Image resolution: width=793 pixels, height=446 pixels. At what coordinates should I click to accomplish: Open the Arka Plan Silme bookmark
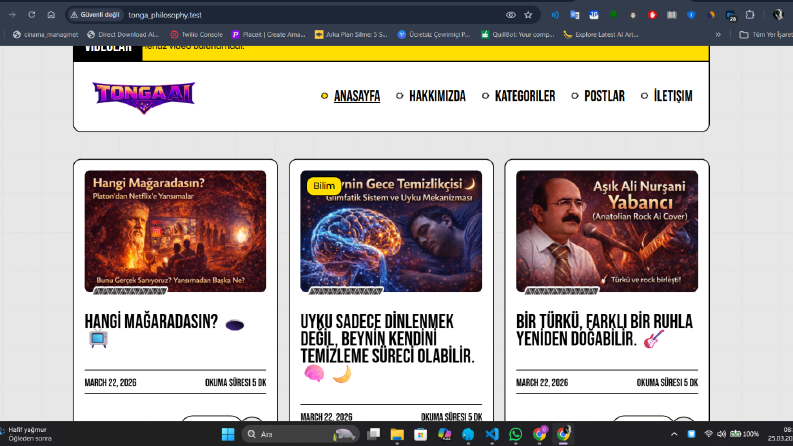point(351,34)
